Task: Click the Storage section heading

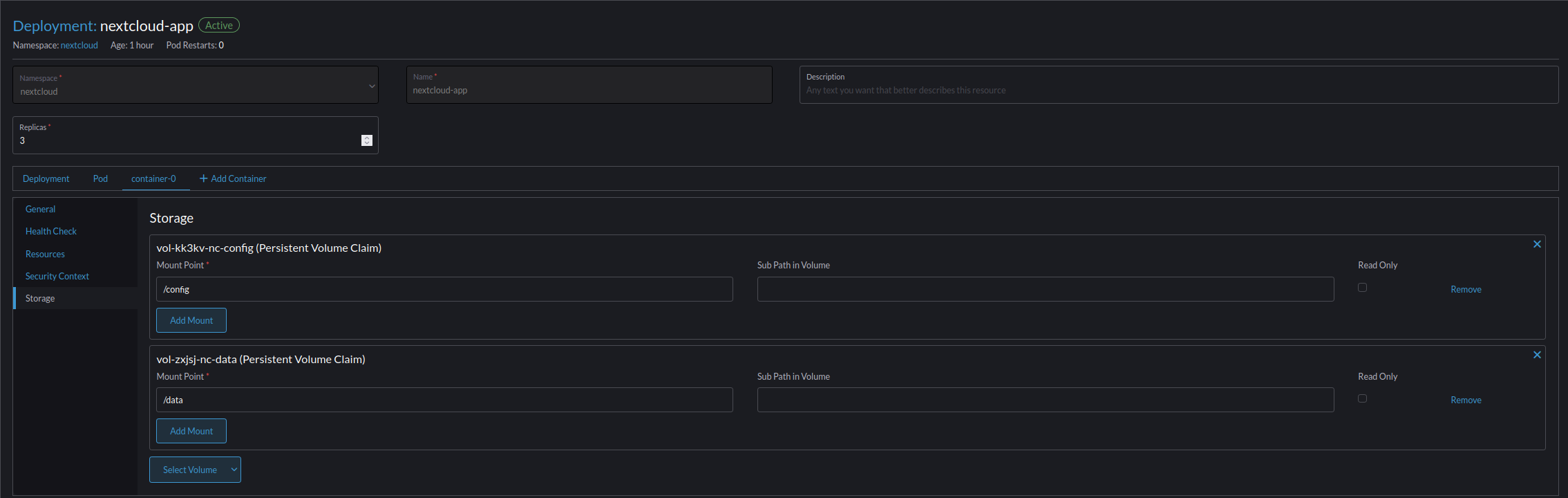Action: 171,218
